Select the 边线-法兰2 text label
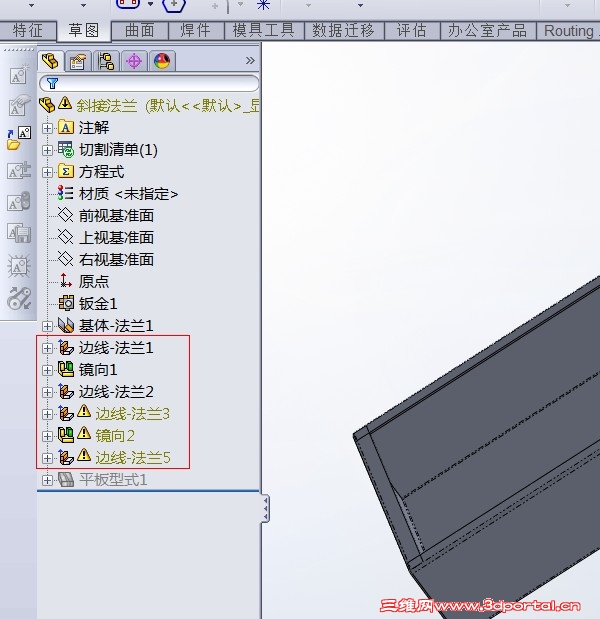Screen dimensions: 600x619 116,392
